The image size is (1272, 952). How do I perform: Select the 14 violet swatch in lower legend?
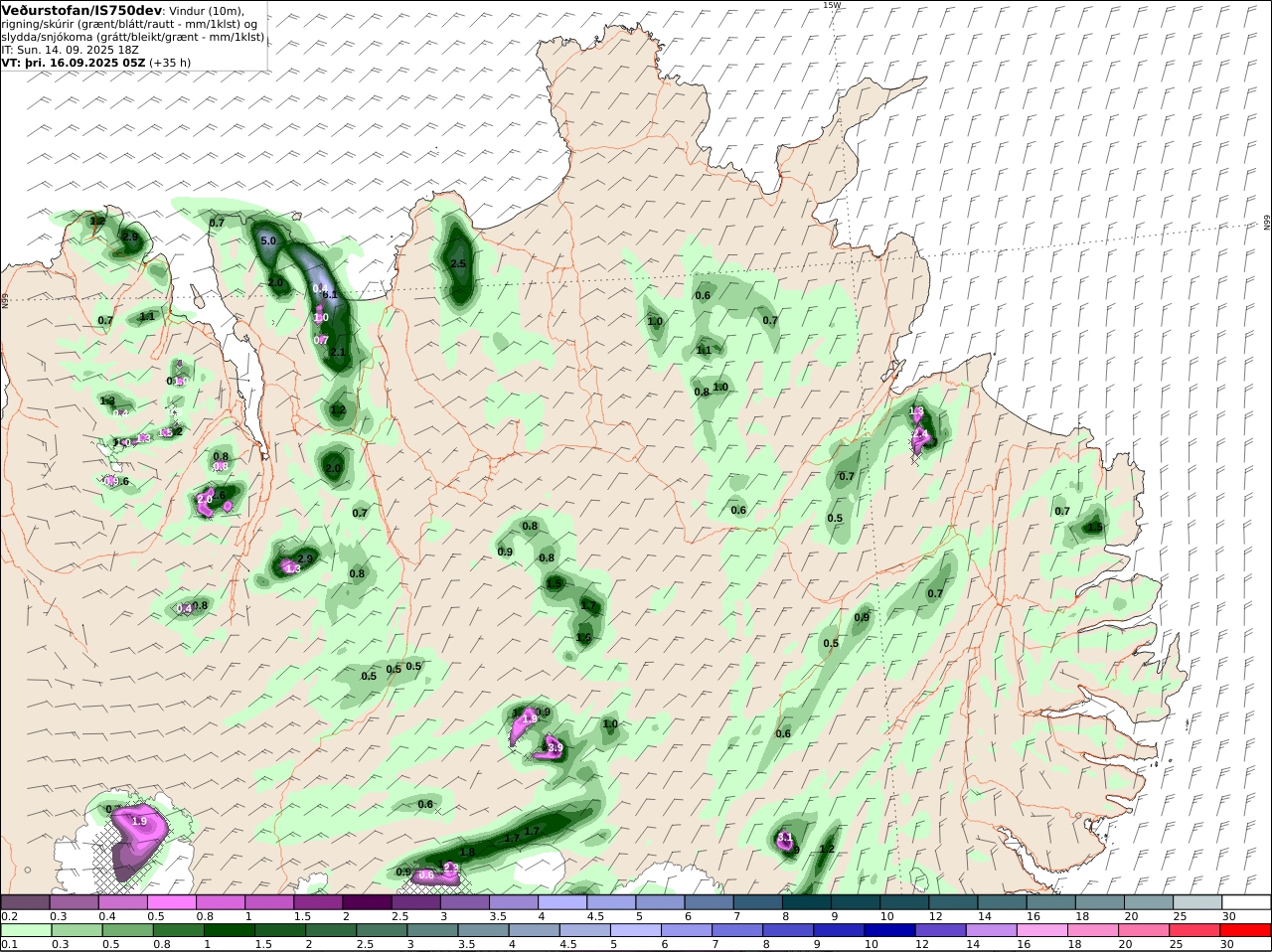(992, 930)
